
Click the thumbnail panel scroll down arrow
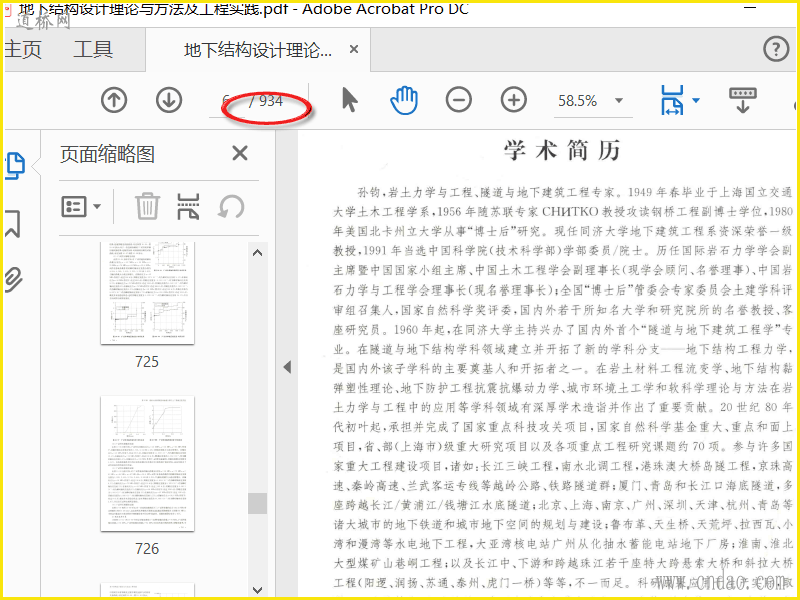pyautogui.click(x=258, y=590)
